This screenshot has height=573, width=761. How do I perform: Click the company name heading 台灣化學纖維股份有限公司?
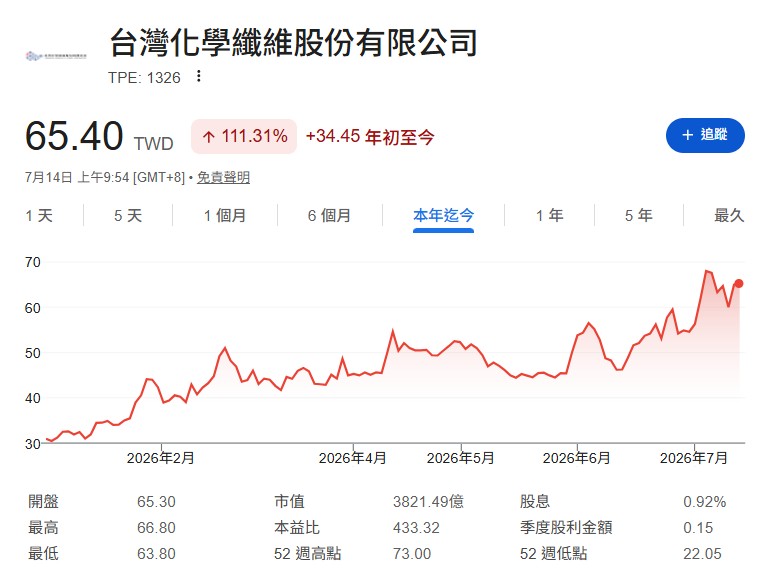pyautogui.click(x=294, y=43)
